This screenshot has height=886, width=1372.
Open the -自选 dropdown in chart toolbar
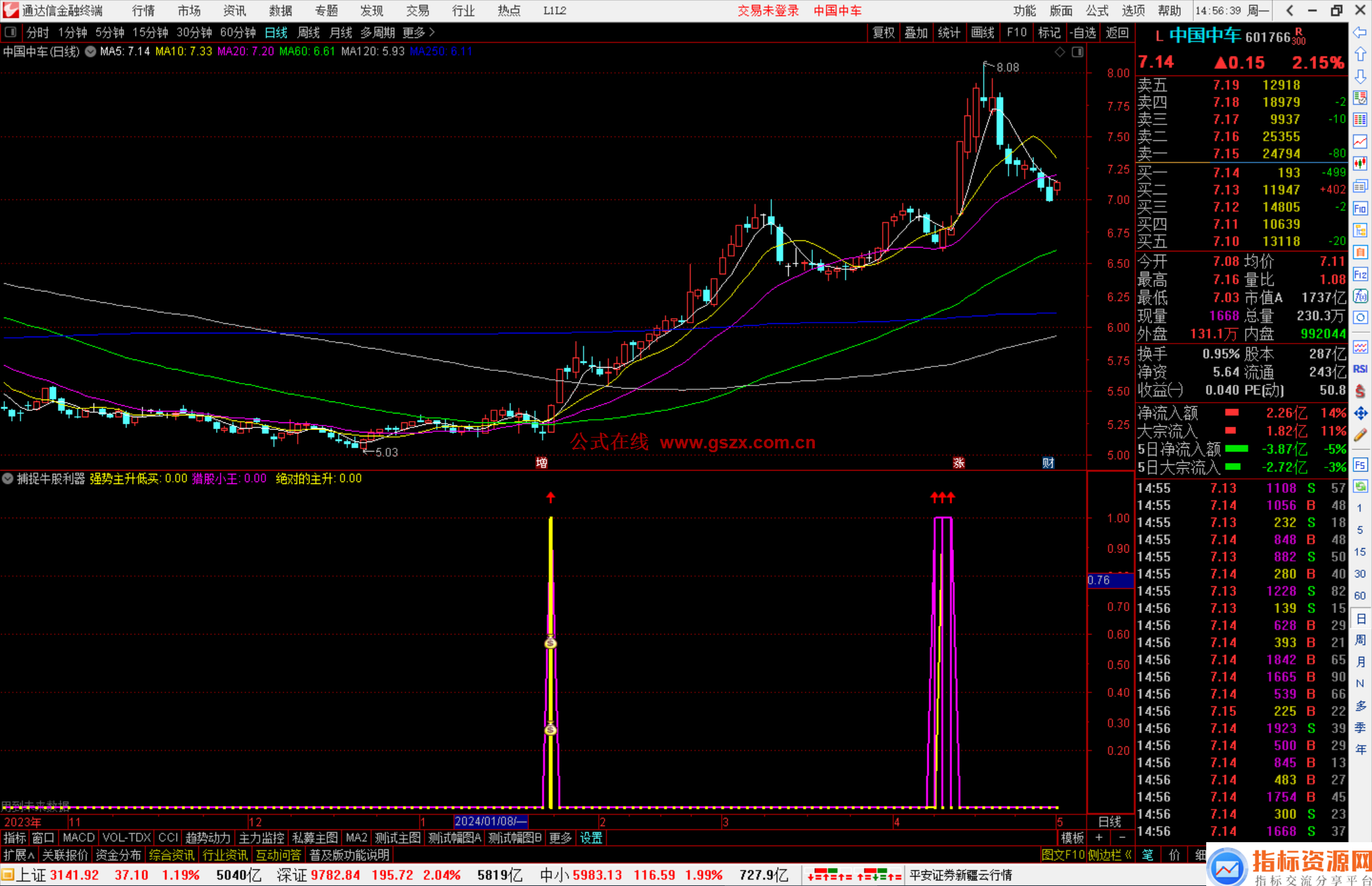tap(1083, 32)
